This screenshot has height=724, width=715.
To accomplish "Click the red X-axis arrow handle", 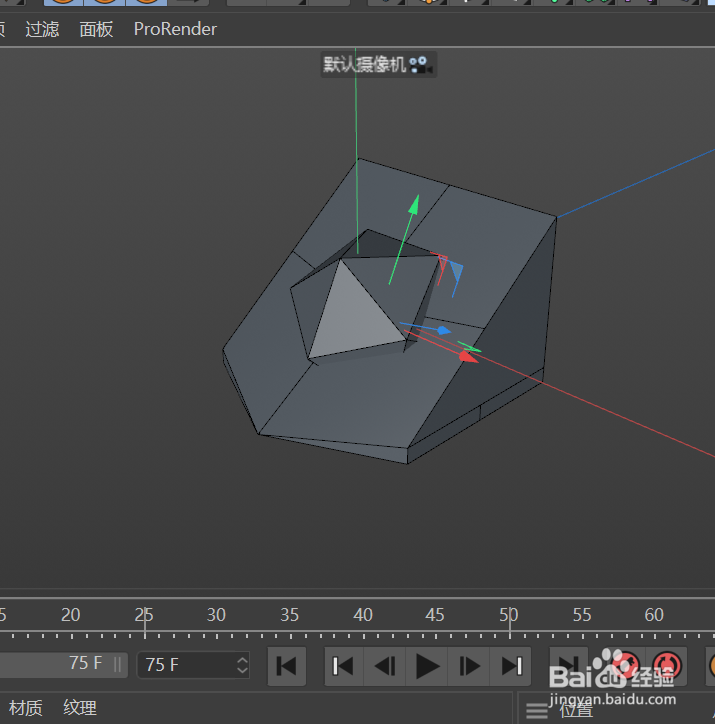I will (469, 356).
